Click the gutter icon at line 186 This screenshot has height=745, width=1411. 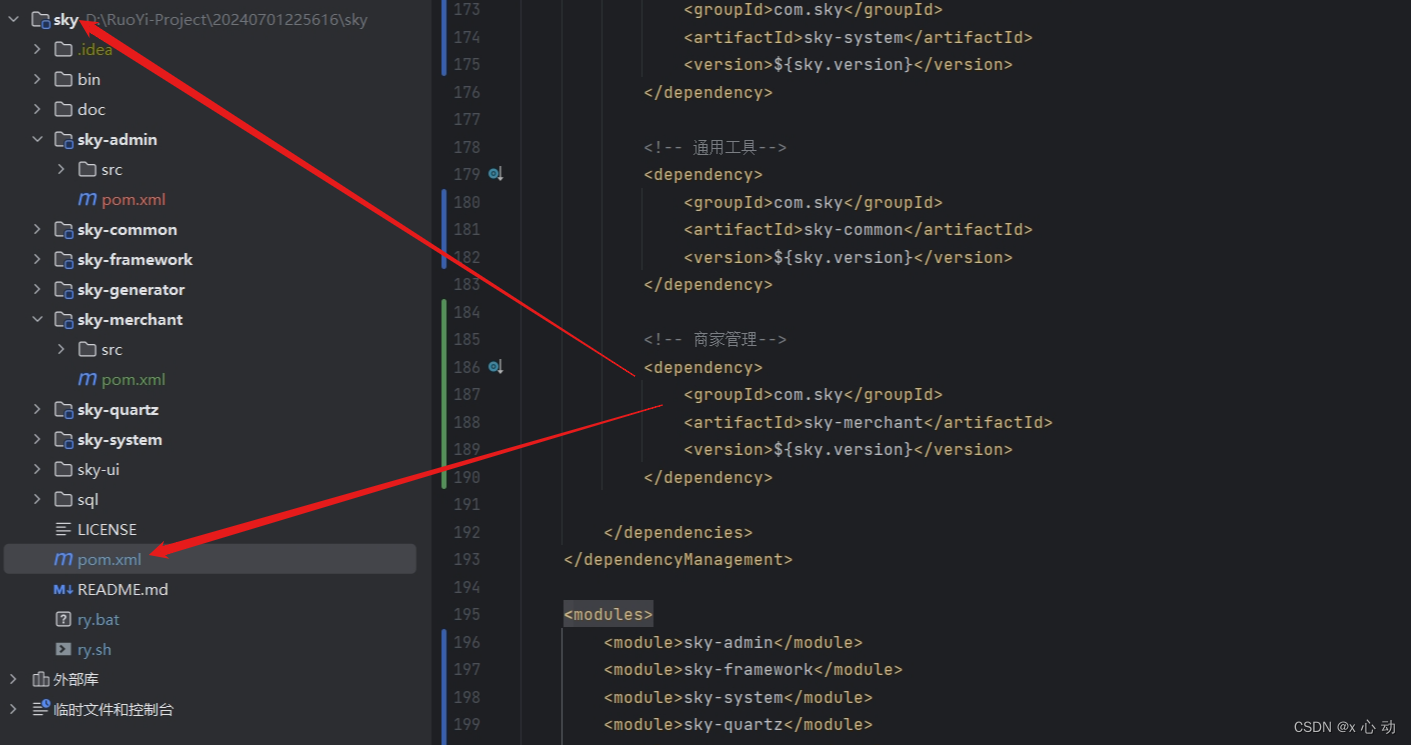pos(495,368)
